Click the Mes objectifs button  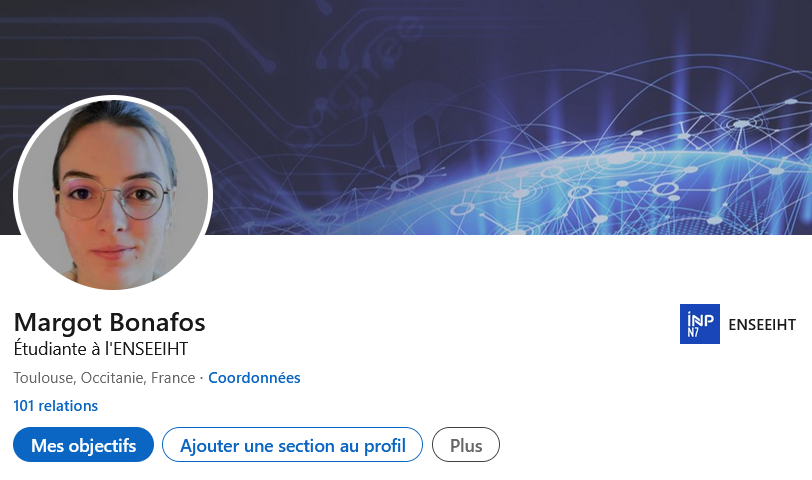83,445
